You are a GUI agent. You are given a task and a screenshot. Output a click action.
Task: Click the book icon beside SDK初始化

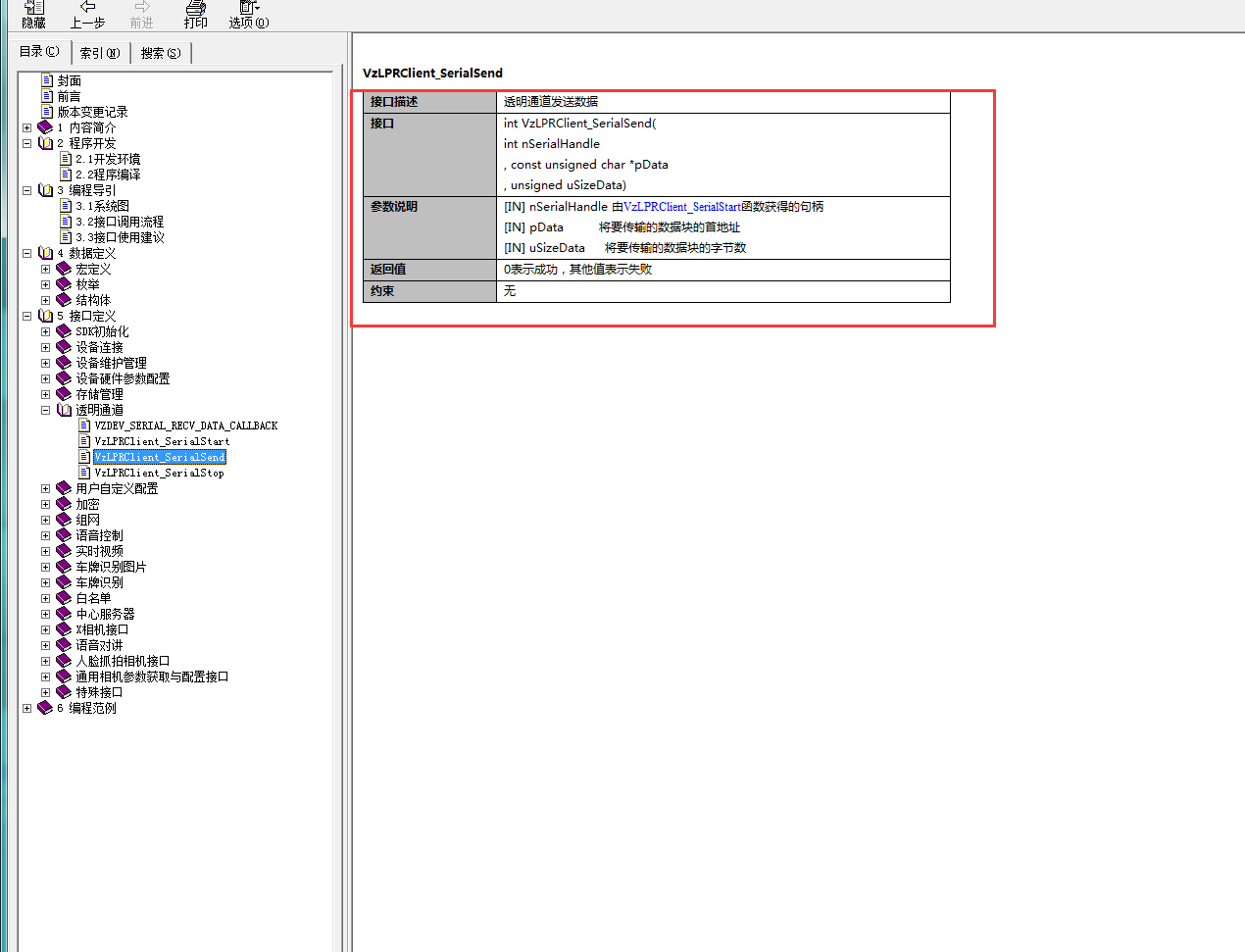click(64, 331)
